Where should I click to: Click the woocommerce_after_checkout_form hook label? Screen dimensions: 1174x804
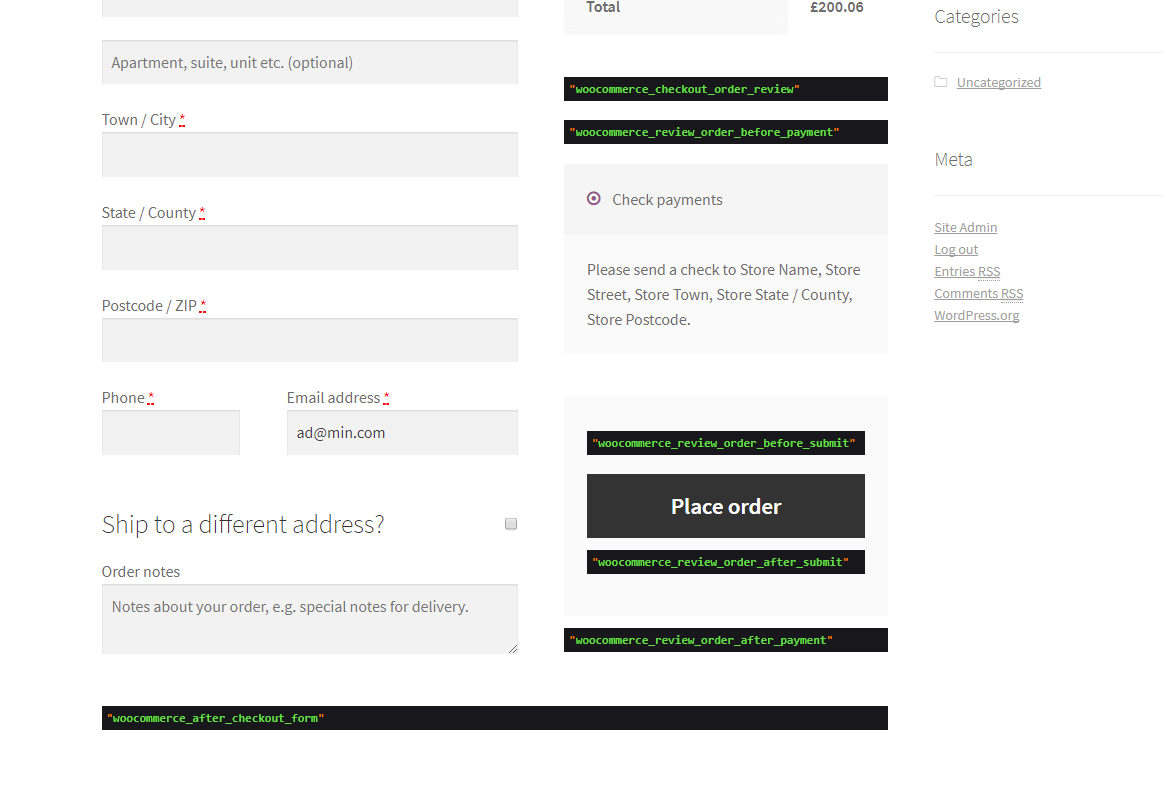(495, 718)
